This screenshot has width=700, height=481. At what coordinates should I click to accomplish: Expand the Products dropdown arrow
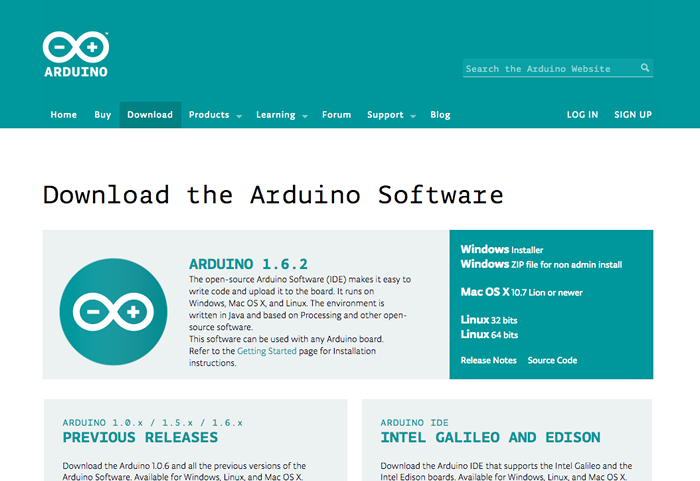tap(239, 116)
